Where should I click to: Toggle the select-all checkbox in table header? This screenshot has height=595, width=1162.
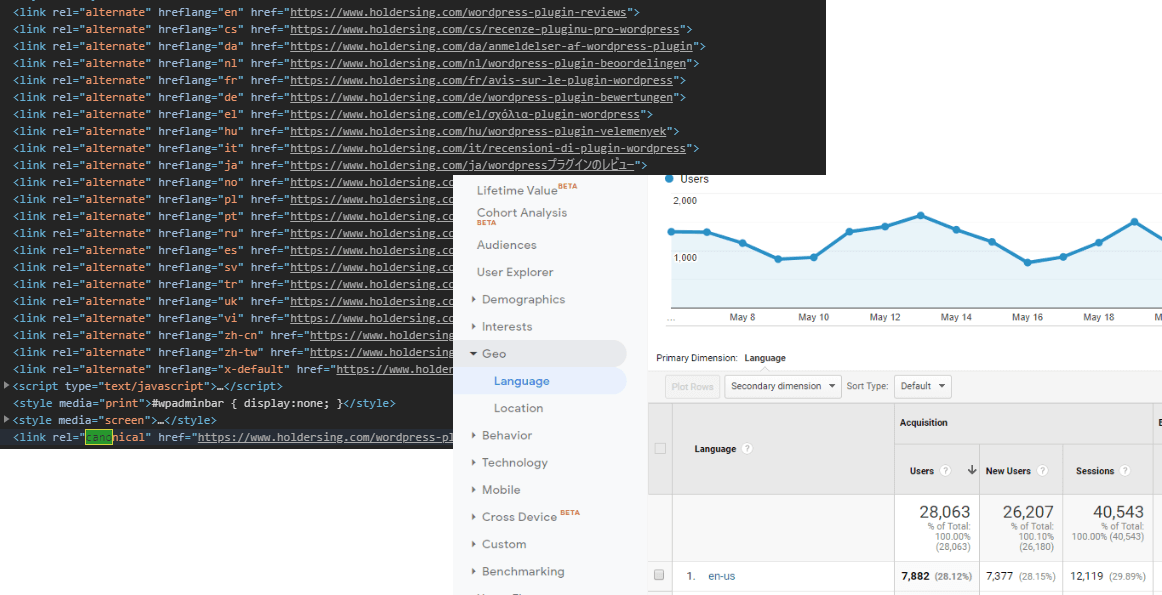pyautogui.click(x=660, y=448)
